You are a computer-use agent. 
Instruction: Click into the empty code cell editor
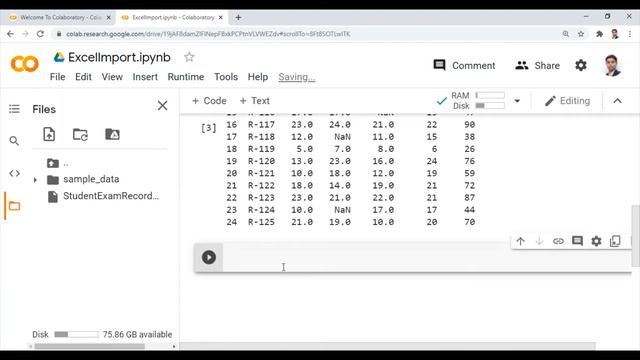(427, 257)
